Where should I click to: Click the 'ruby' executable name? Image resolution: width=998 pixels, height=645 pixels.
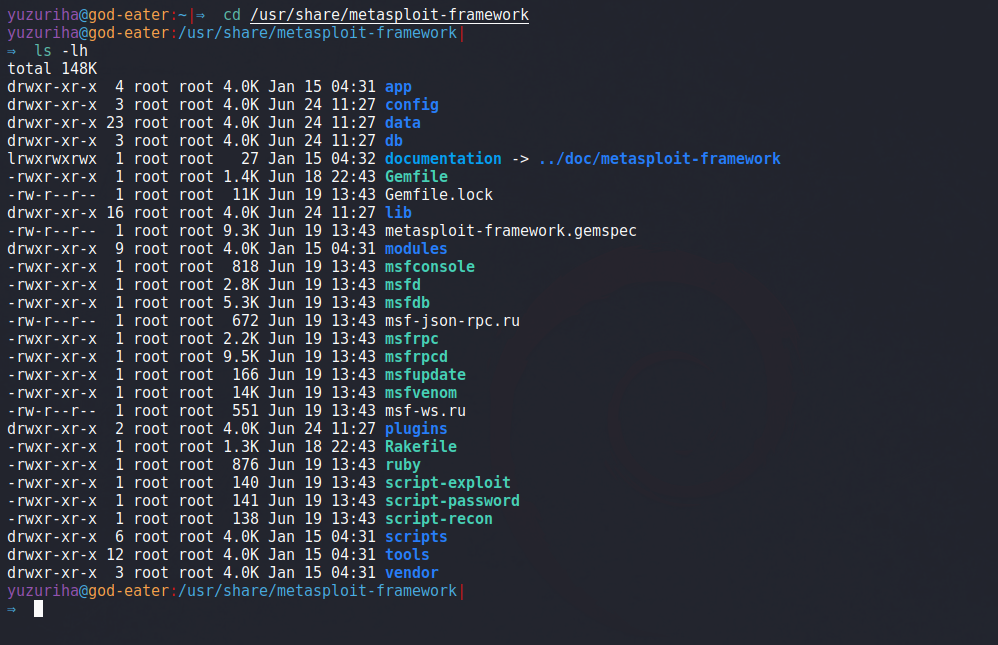point(402,465)
